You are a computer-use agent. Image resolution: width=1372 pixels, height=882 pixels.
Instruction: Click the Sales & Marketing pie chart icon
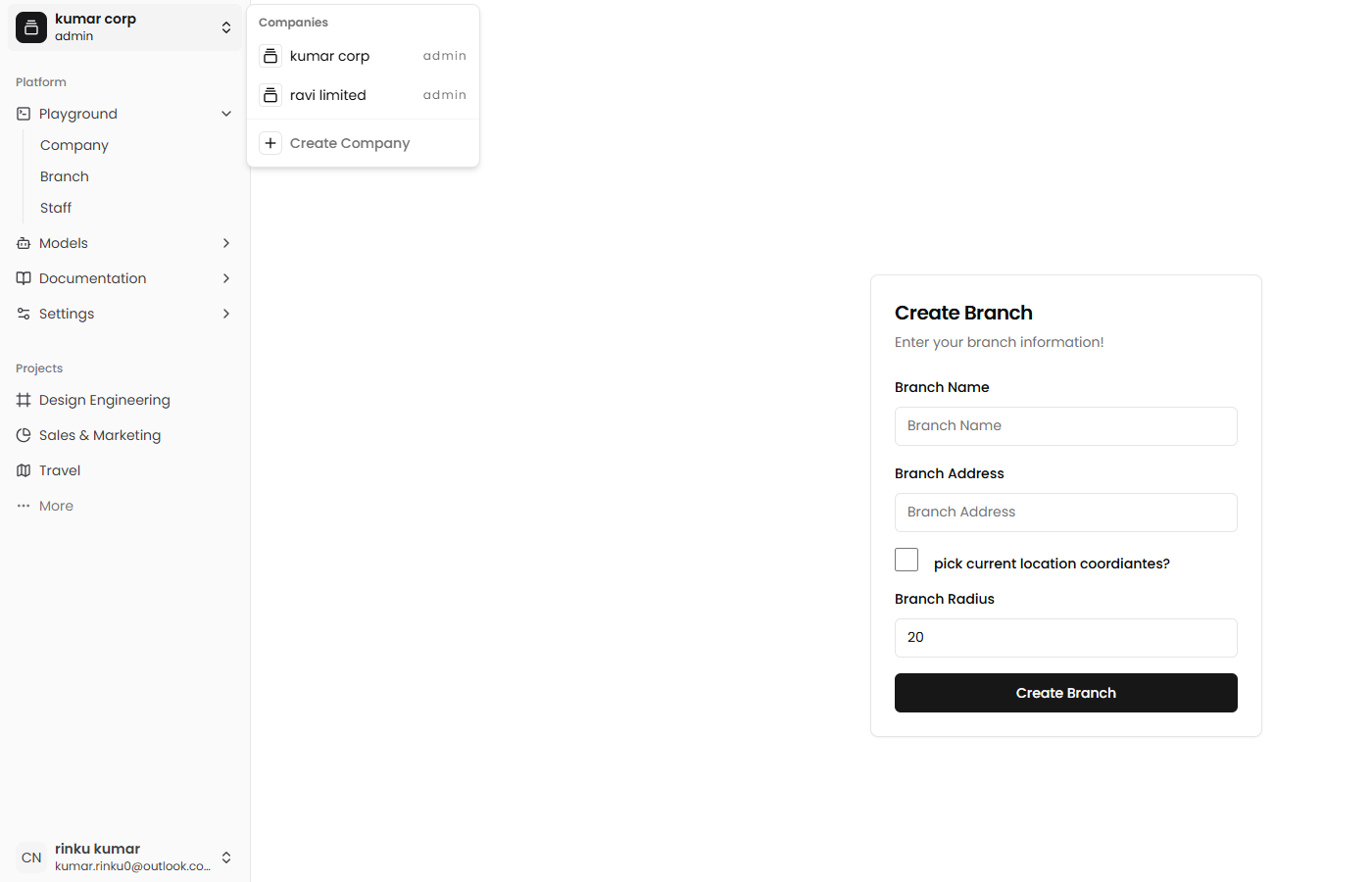[x=24, y=435]
